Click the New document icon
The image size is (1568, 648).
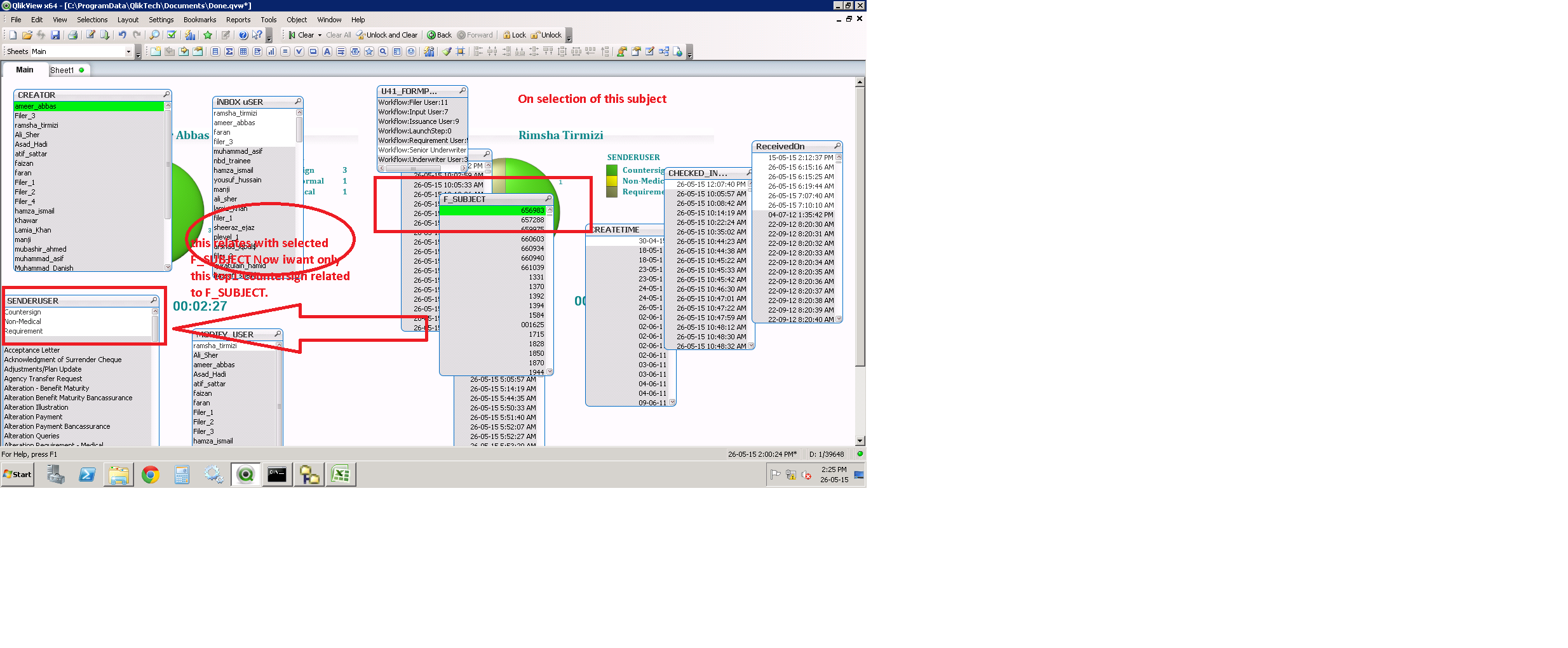coord(13,35)
